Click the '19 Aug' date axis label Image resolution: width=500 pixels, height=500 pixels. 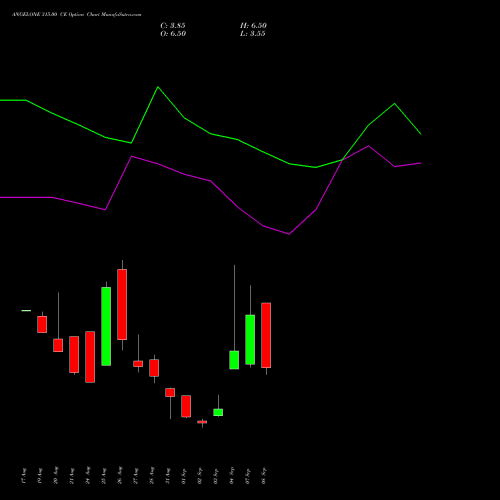click(x=40, y=476)
